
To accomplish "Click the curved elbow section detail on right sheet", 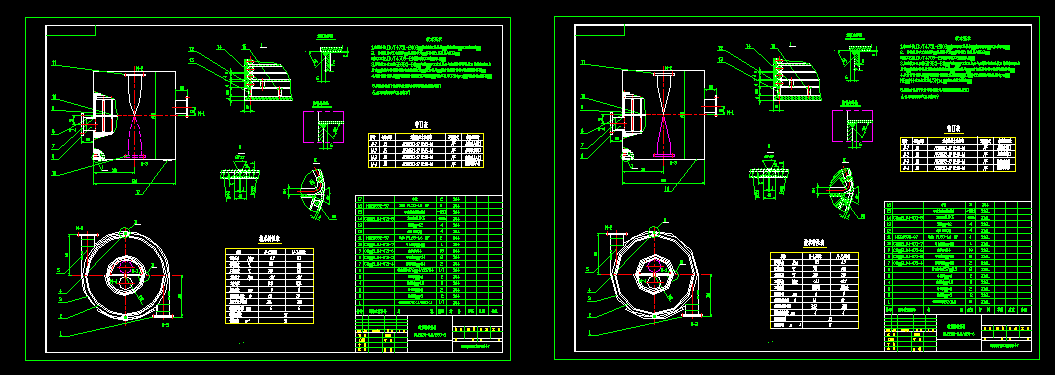I will click(x=840, y=189).
